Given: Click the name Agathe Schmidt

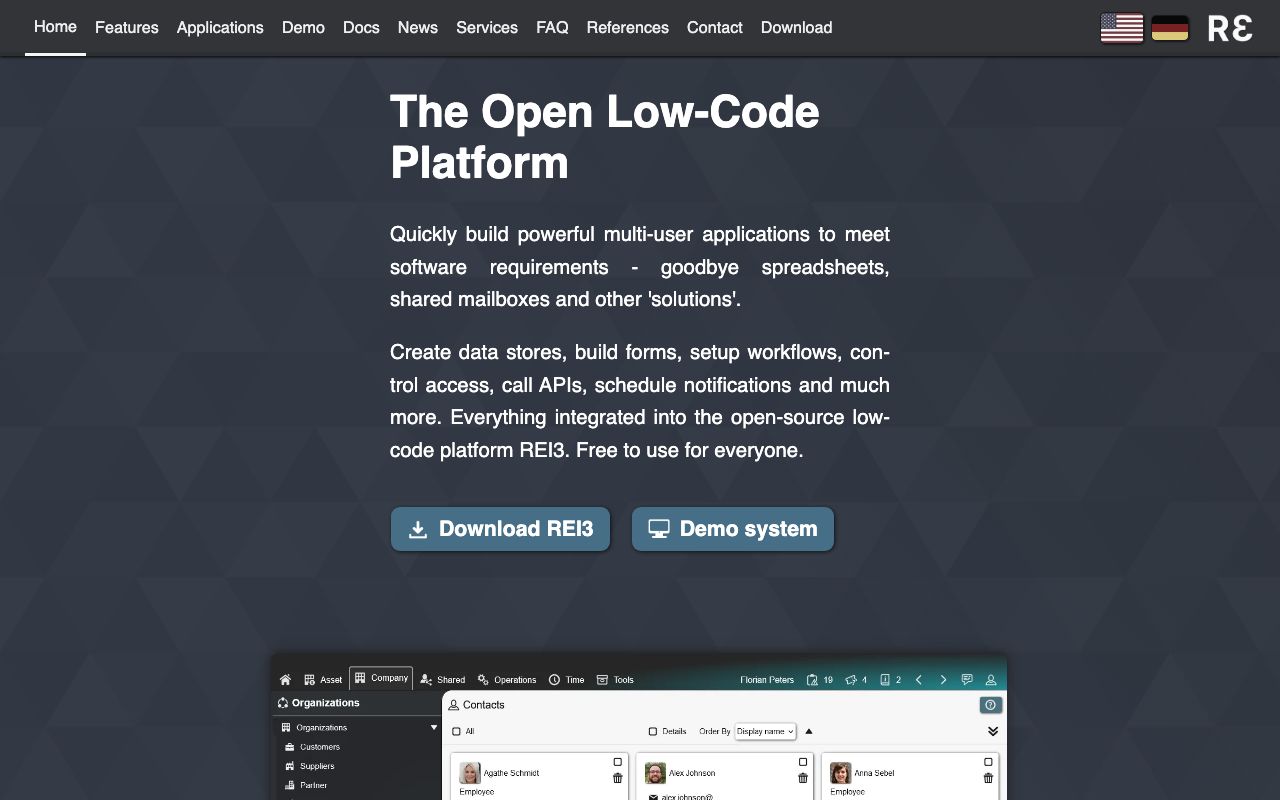Looking at the screenshot, I should coord(511,773).
